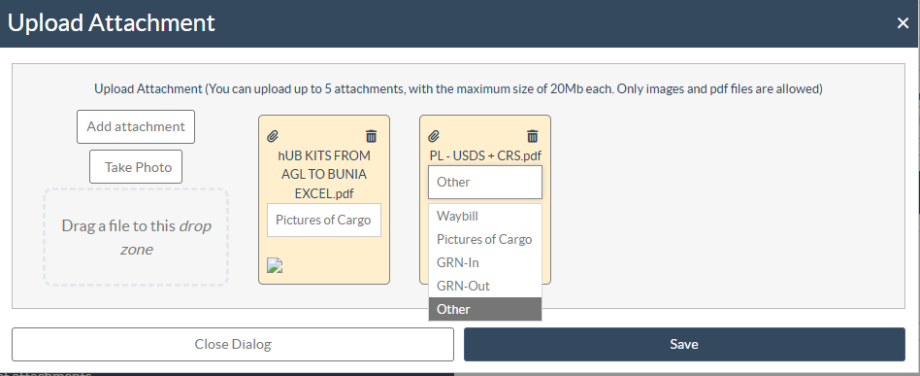
Task: Close the Upload Attachment dialog with X
Action: [x=902, y=23]
